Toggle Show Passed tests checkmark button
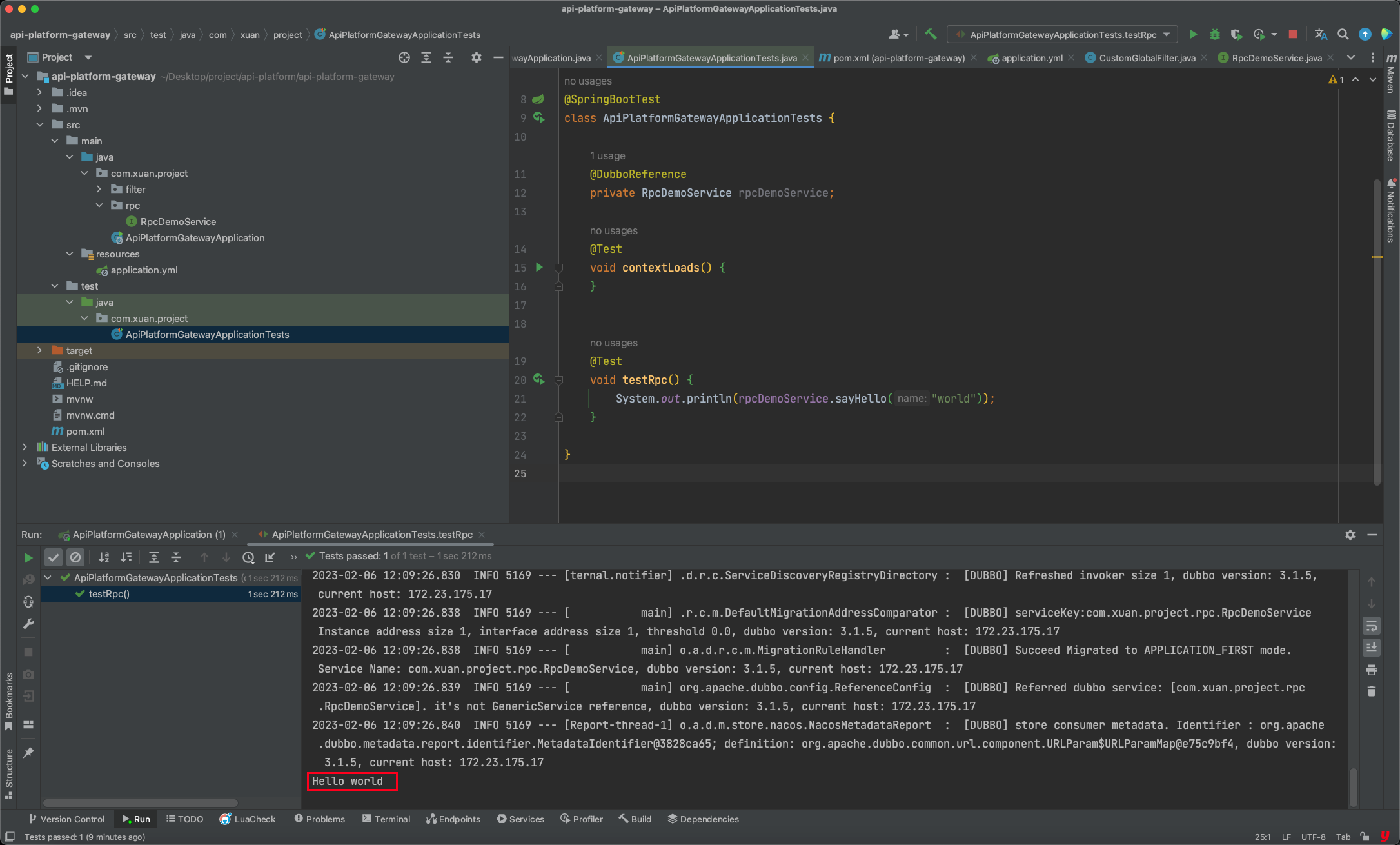The image size is (1400, 845). pyautogui.click(x=54, y=557)
